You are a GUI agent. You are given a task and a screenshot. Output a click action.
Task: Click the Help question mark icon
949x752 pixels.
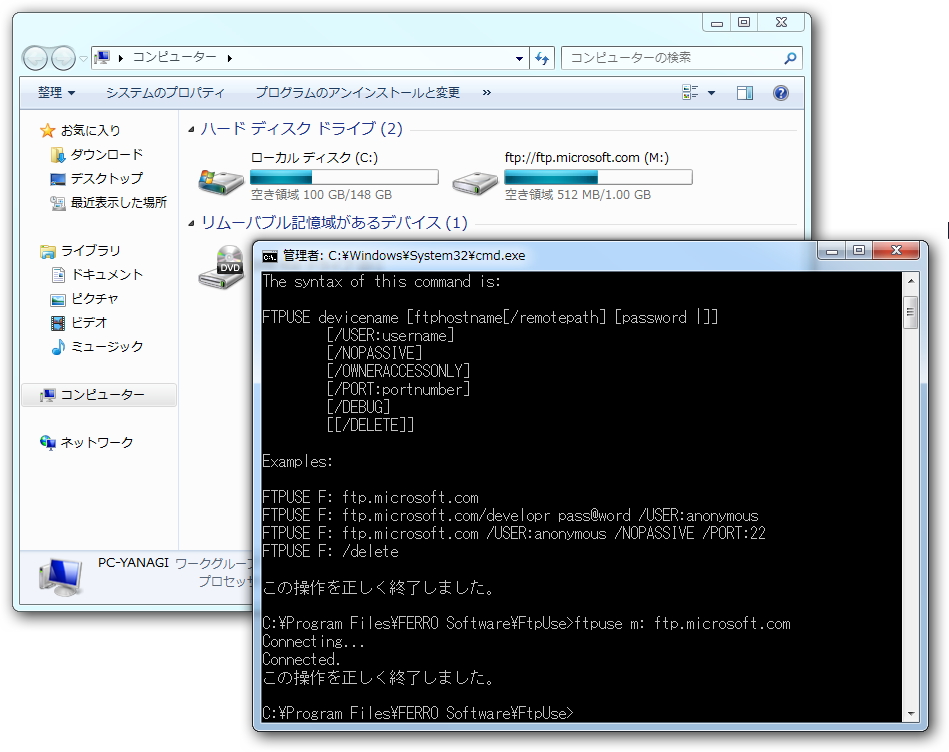pos(781,93)
